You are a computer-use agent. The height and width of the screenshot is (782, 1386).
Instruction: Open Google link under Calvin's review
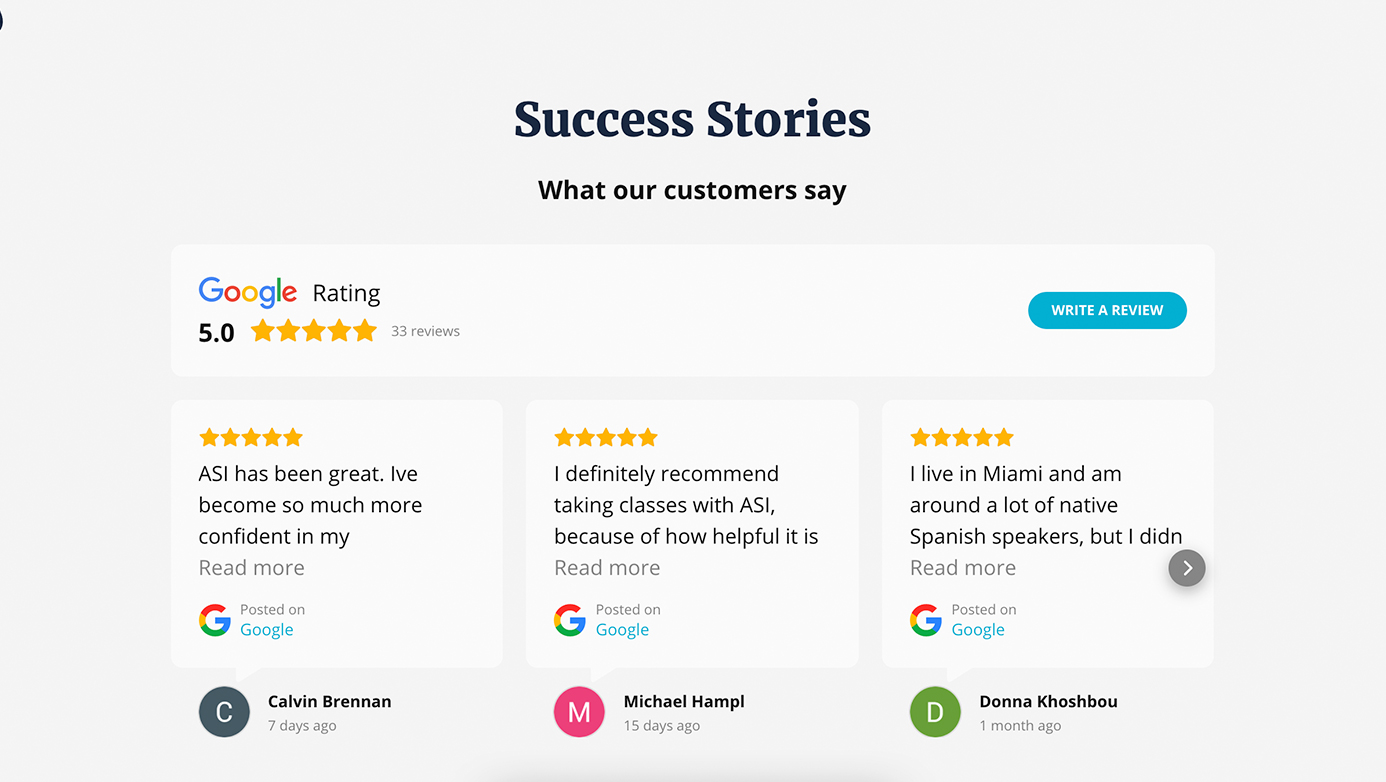267,630
